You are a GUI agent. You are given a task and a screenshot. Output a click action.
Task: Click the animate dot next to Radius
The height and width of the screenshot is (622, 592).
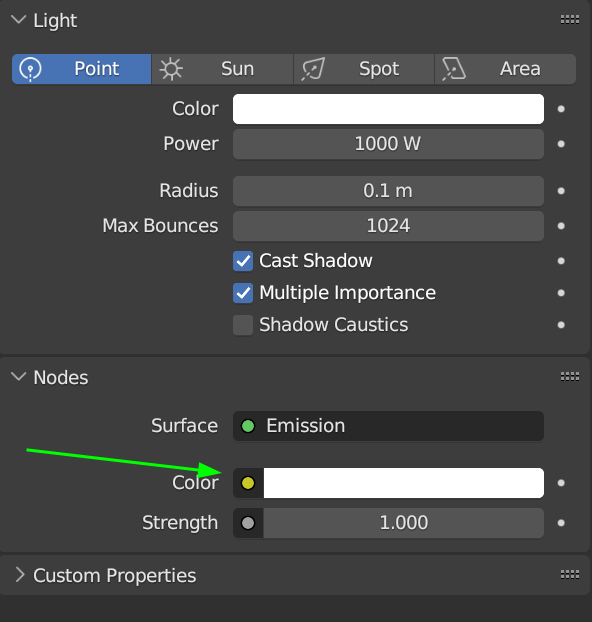(x=561, y=191)
